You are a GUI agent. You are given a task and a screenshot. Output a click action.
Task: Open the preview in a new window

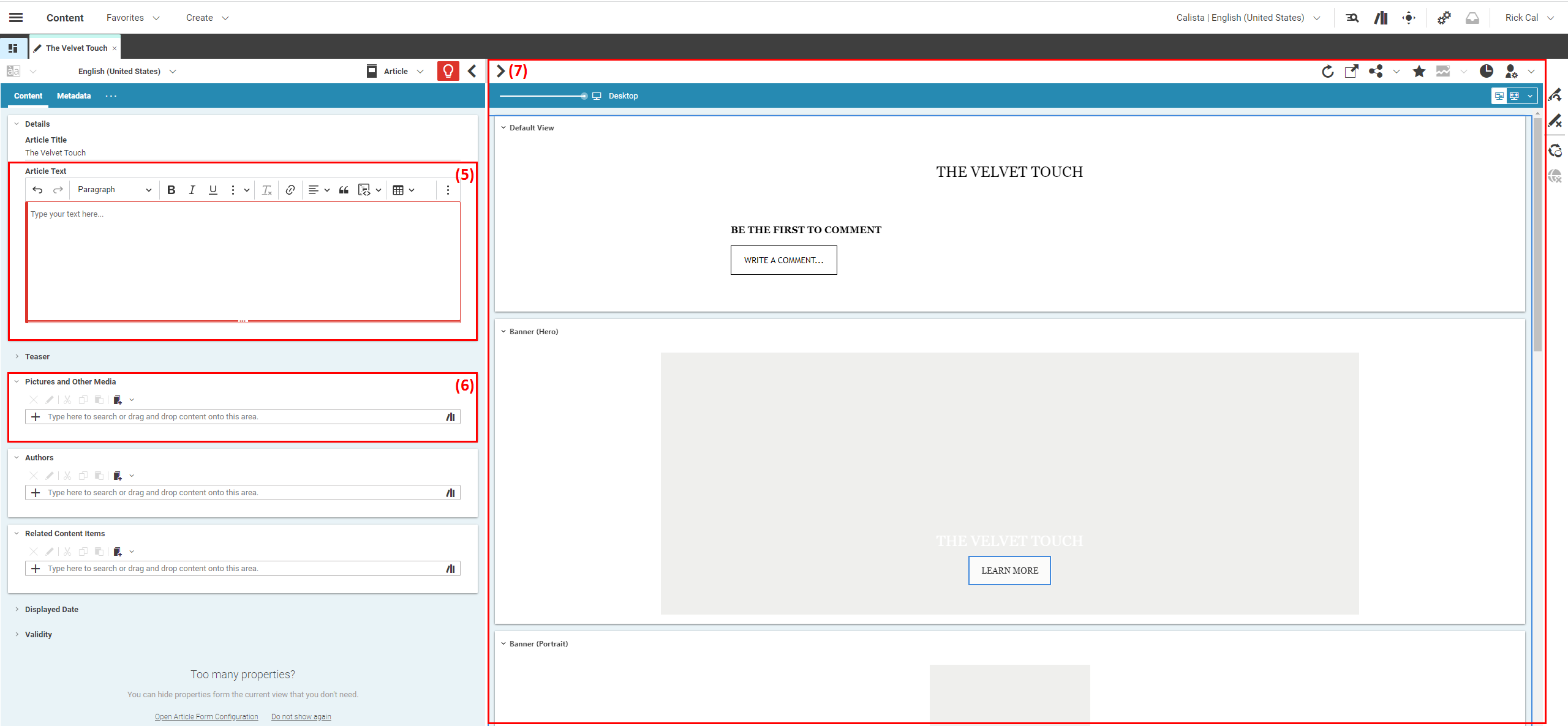pyautogui.click(x=1351, y=71)
